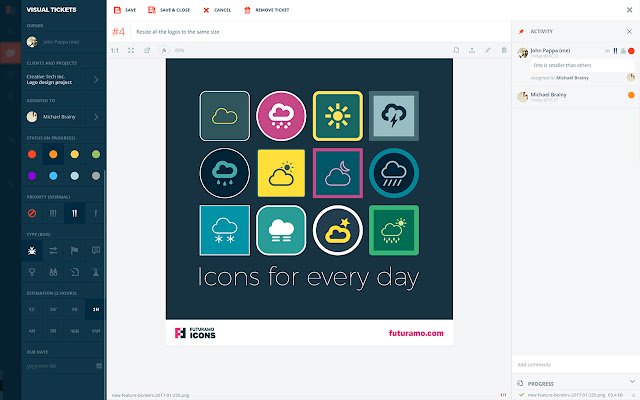The width and height of the screenshot is (640, 400).
Task: Click John Pappa owner avatar in sidebar
Action: (x=32, y=42)
